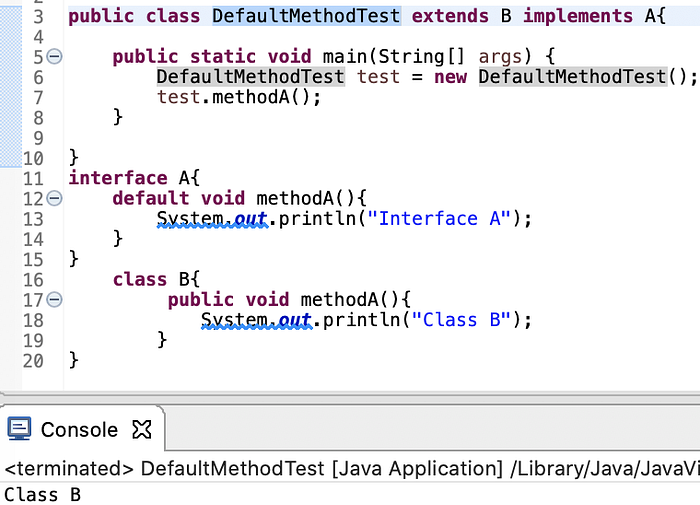Click line number 20 in the gutter
The width and height of the screenshot is (700, 505).
pyautogui.click(x=33, y=361)
